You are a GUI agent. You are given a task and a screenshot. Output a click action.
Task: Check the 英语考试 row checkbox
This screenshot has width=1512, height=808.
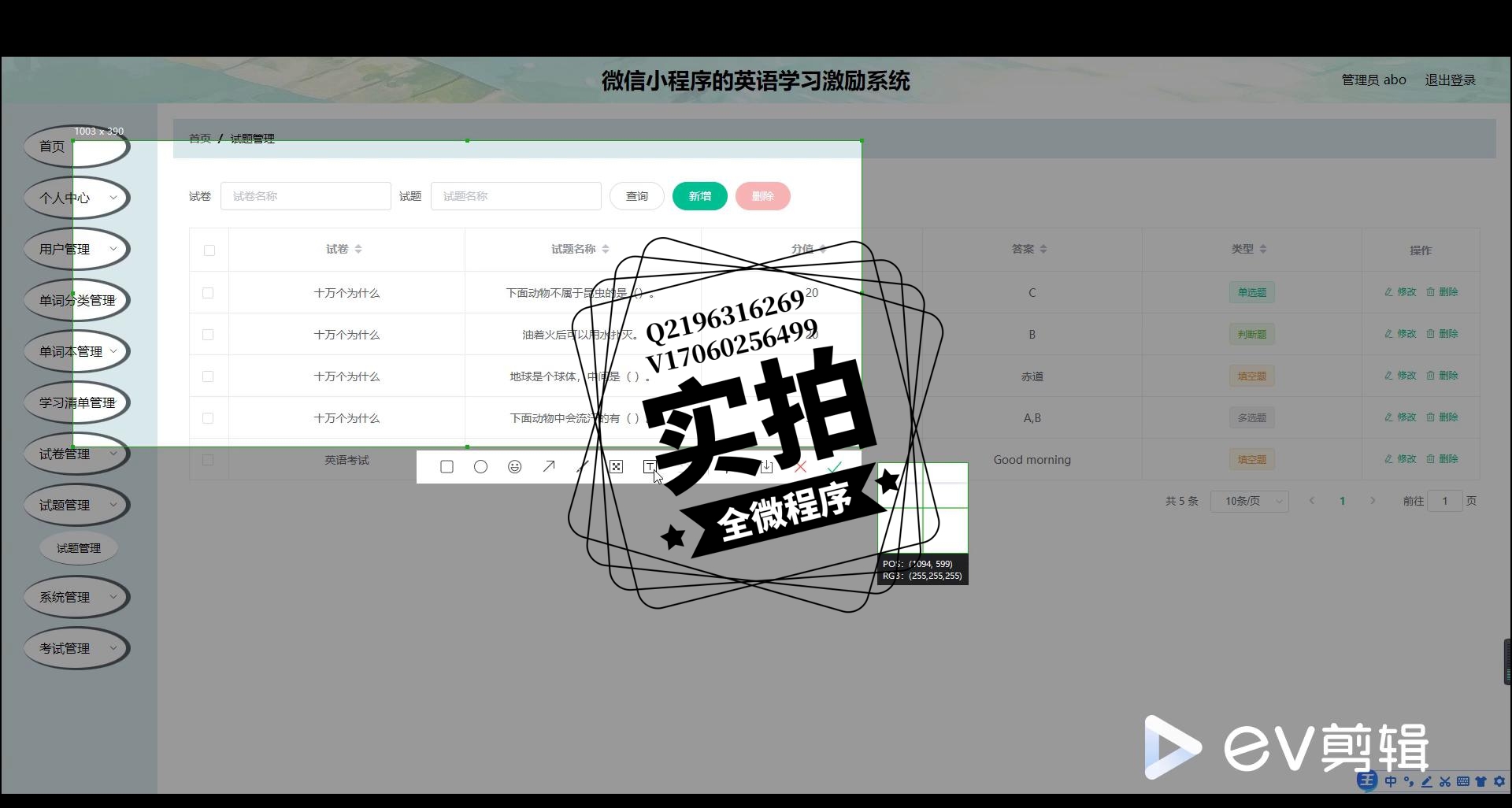tap(208, 460)
